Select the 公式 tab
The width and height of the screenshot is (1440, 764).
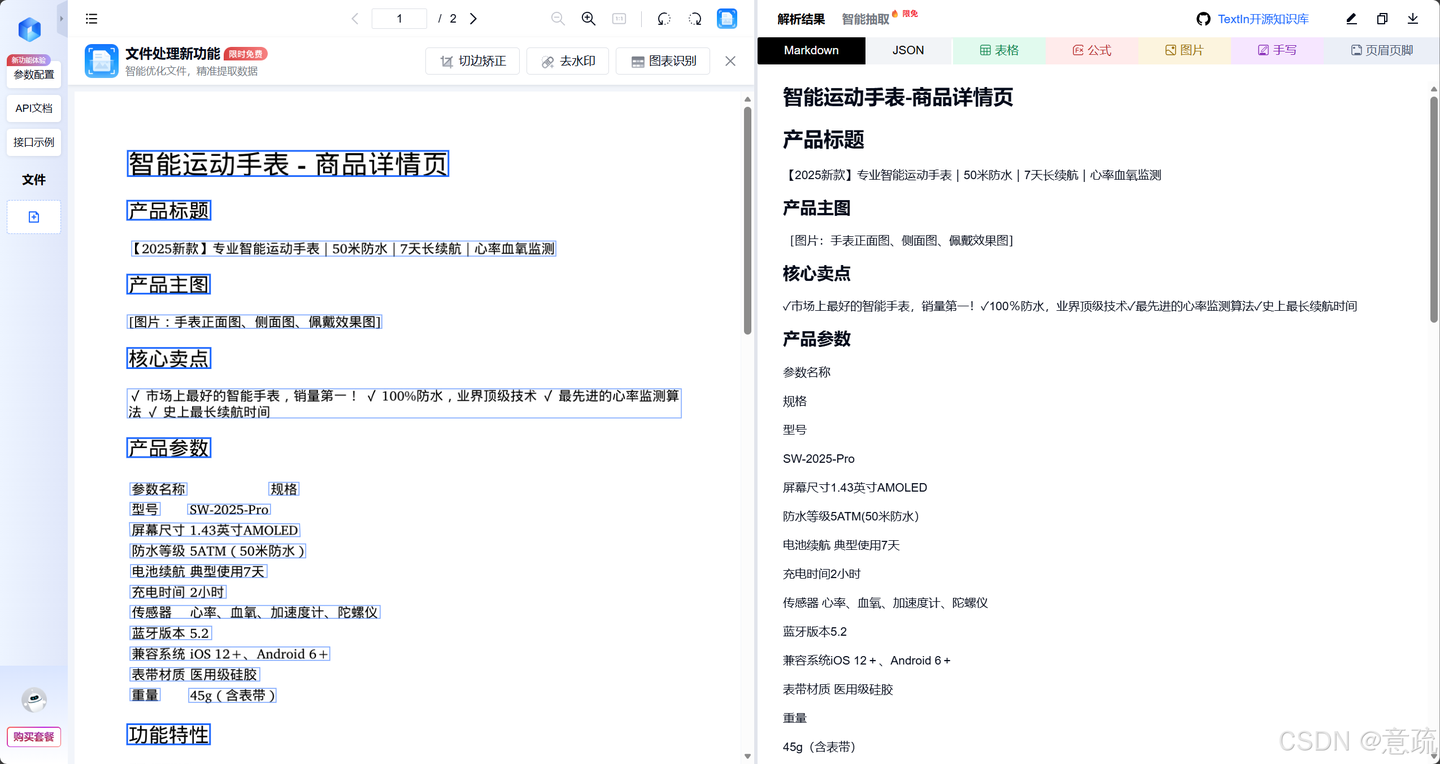click(x=1092, y=50)
